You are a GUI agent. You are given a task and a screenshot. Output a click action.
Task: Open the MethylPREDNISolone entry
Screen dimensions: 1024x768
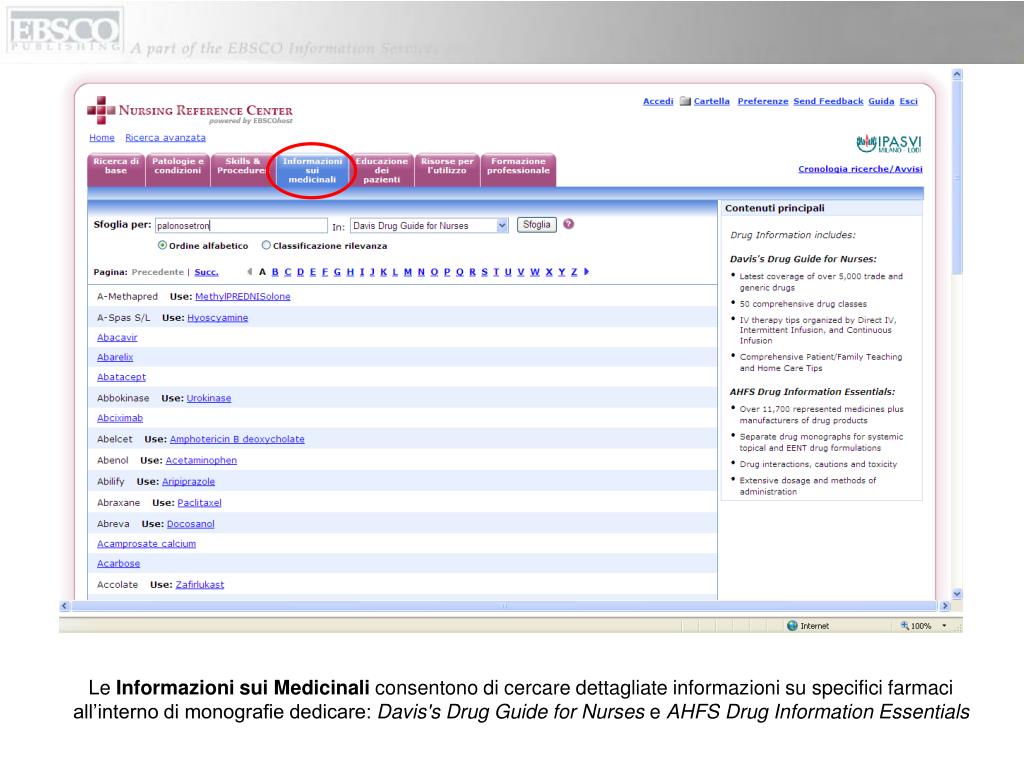(242, 296)
